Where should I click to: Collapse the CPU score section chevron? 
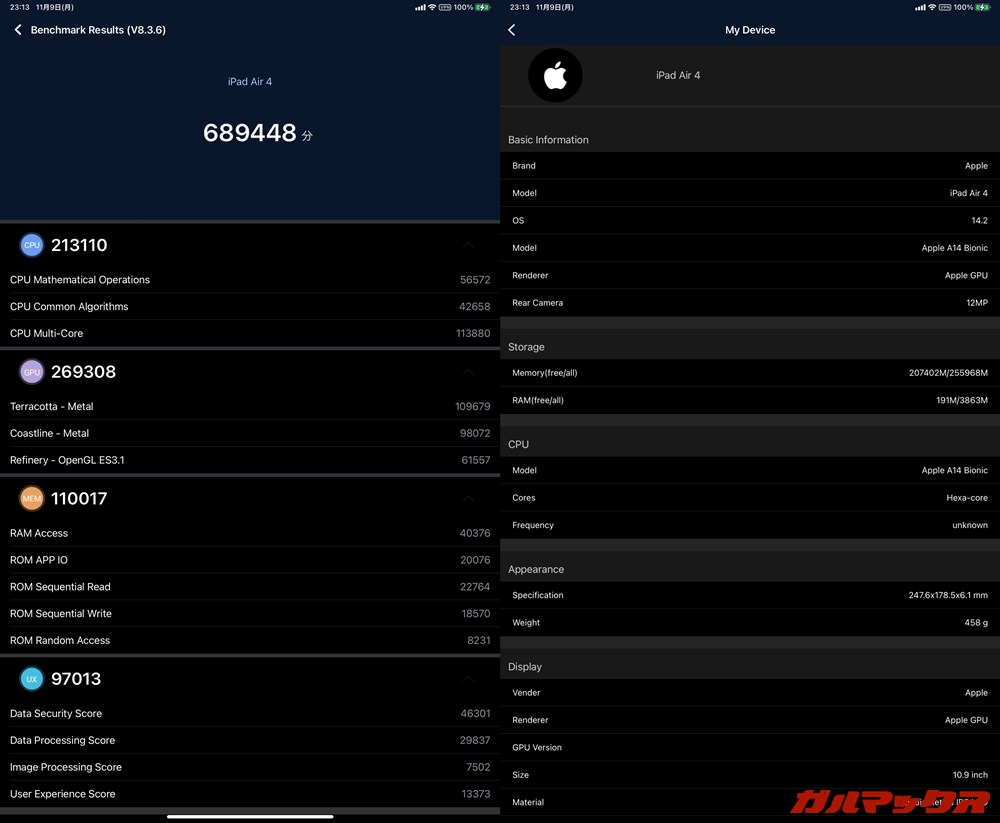point(468,244)
